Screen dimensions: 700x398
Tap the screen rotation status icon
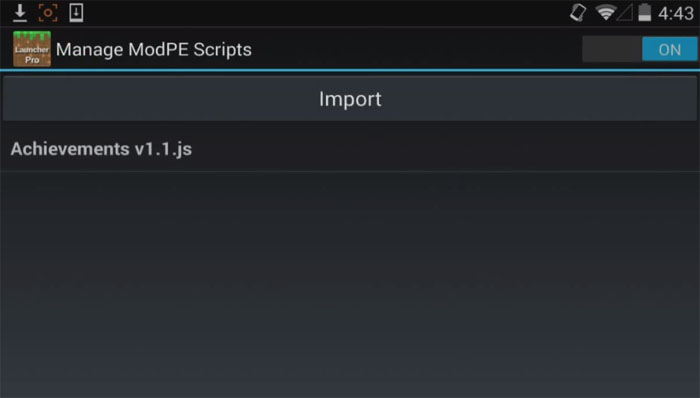tap(578, 12)
